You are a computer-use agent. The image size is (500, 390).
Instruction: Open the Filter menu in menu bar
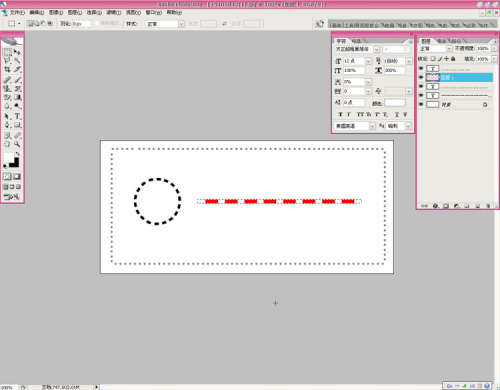[x=114, y=12]
